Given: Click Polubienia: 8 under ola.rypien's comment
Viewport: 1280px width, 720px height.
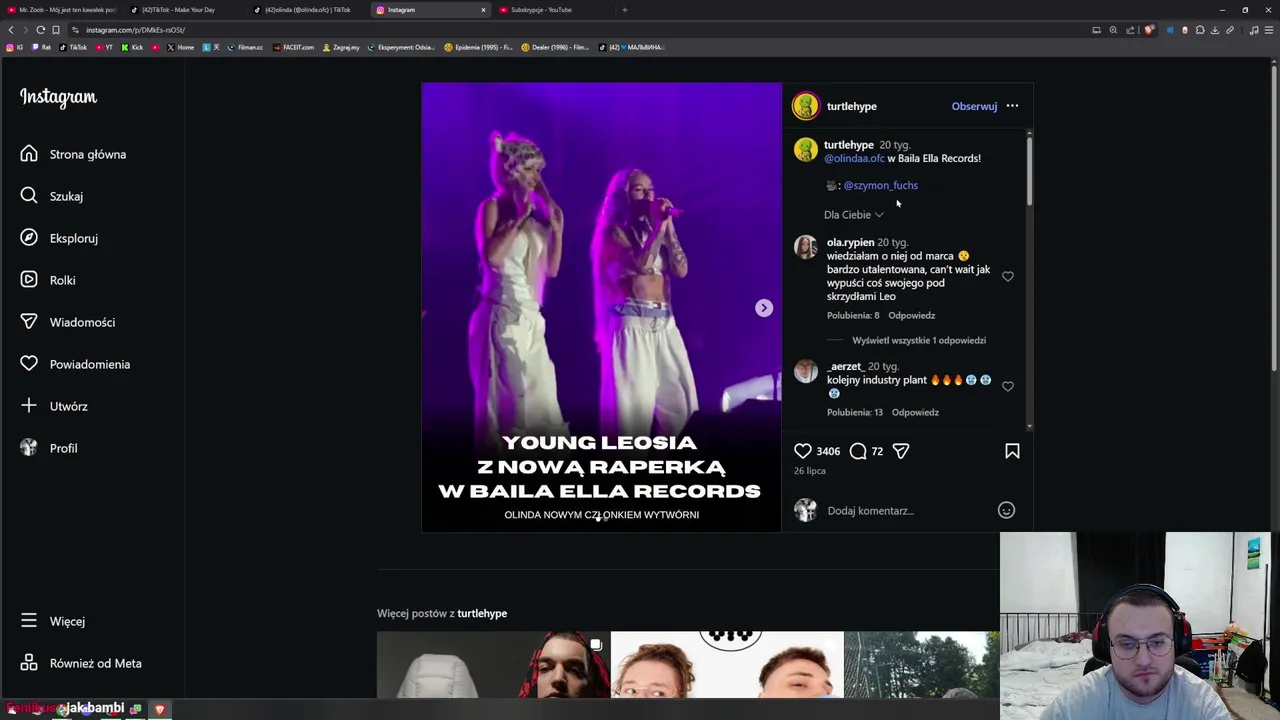Looking at the screenshot, I should click(853, 315).
